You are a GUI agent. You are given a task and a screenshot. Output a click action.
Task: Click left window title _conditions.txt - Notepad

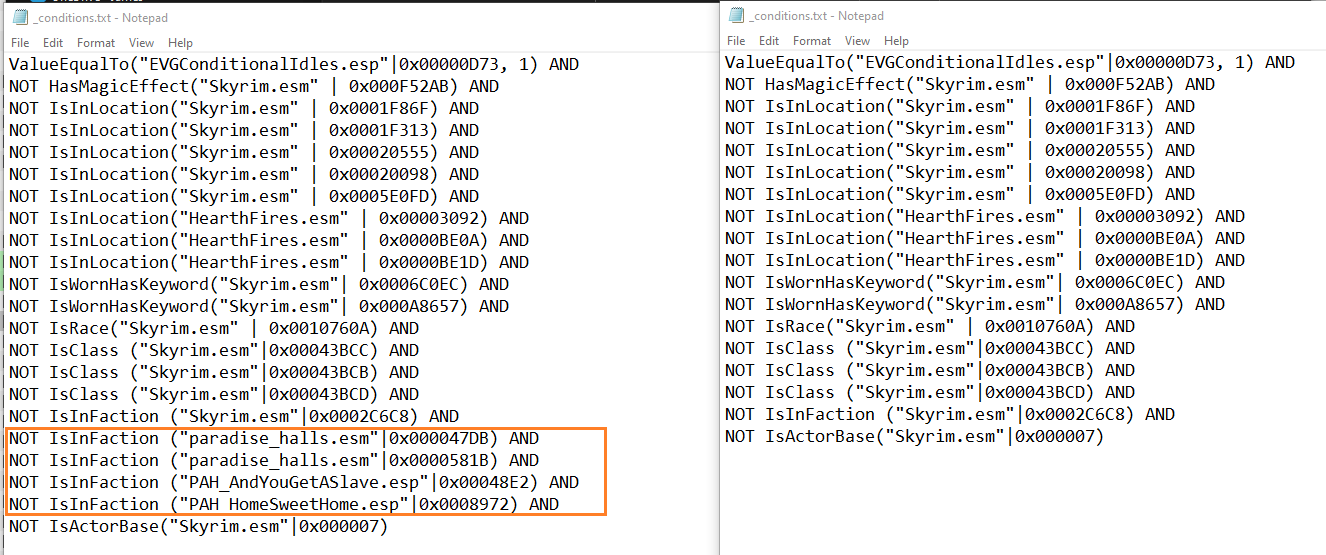tap(101, 18)
